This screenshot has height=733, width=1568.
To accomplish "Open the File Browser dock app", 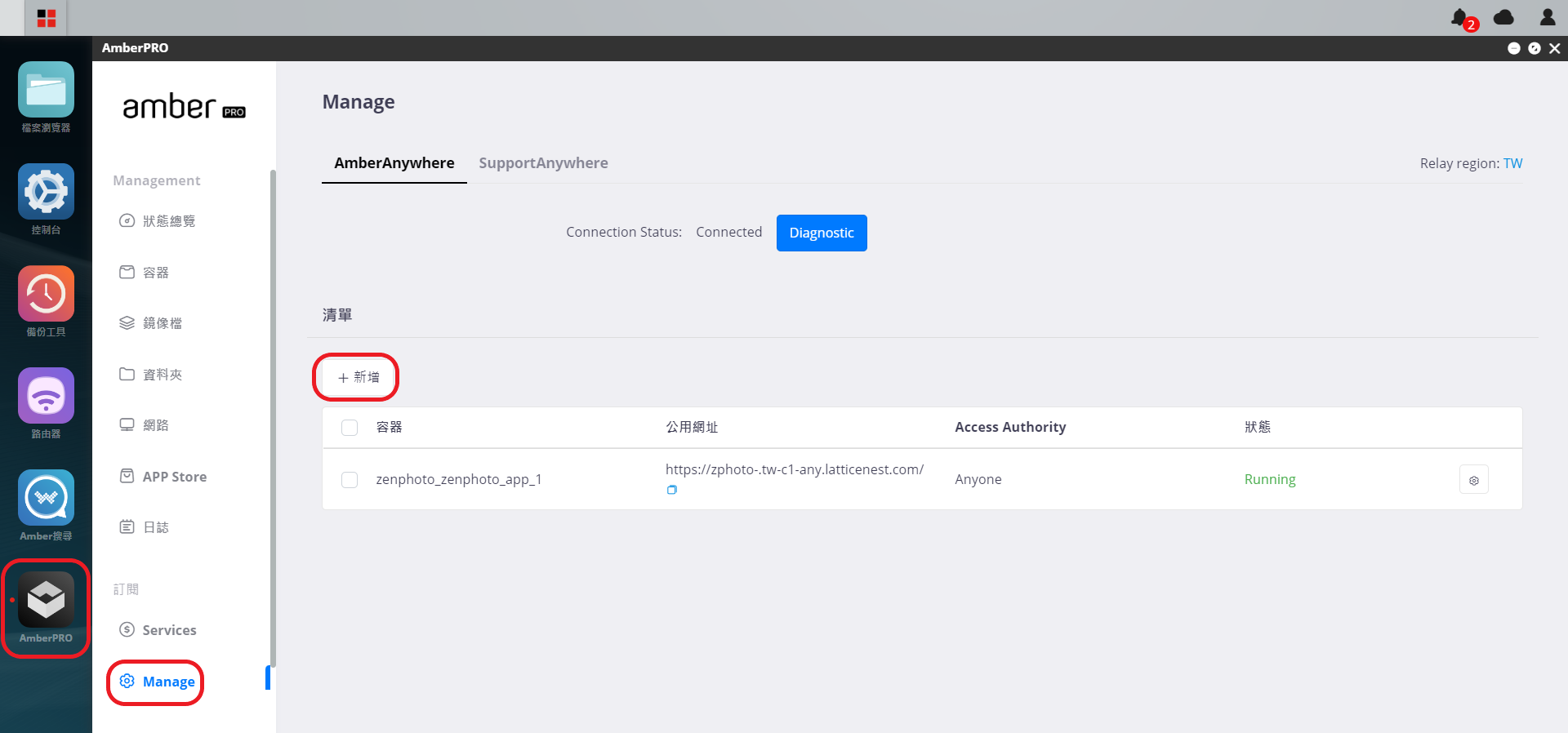I will pyautogui.click(x=46, y=90).
